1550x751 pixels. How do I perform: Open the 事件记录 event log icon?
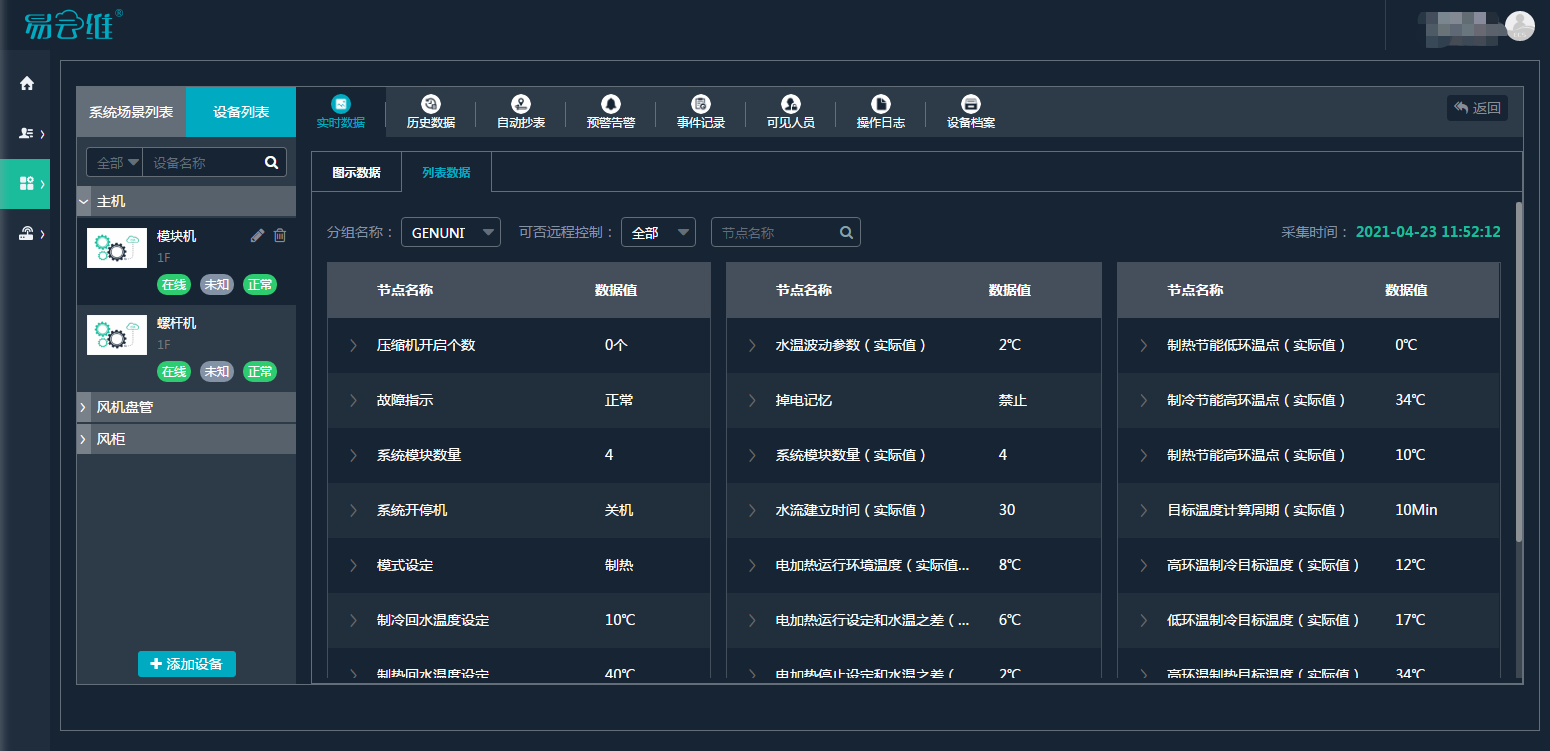700,104
